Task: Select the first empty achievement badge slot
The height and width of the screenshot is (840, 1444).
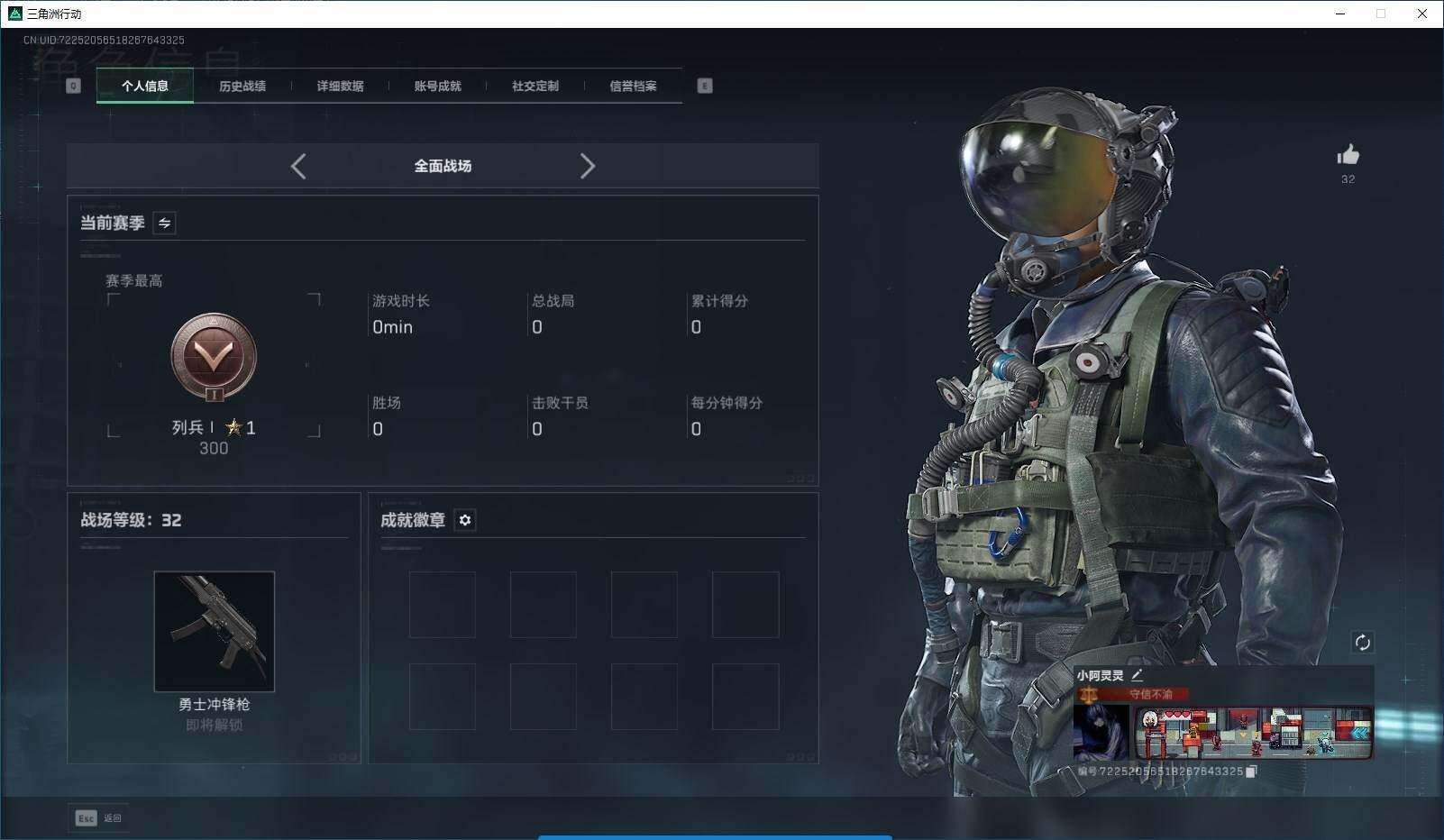Action: coord(443,604)
